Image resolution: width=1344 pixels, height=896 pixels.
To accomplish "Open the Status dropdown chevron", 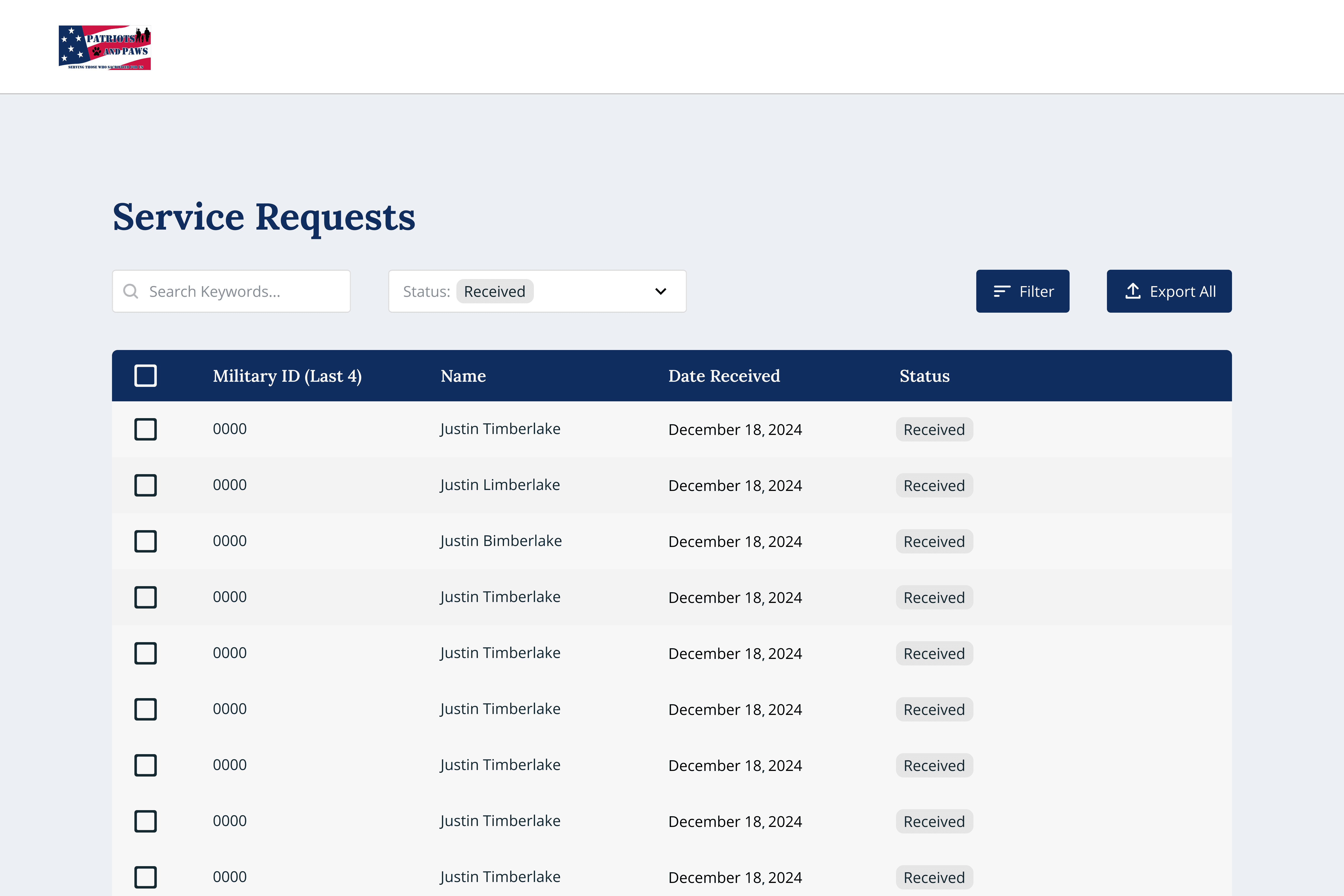I will click(x=661, y=291).
